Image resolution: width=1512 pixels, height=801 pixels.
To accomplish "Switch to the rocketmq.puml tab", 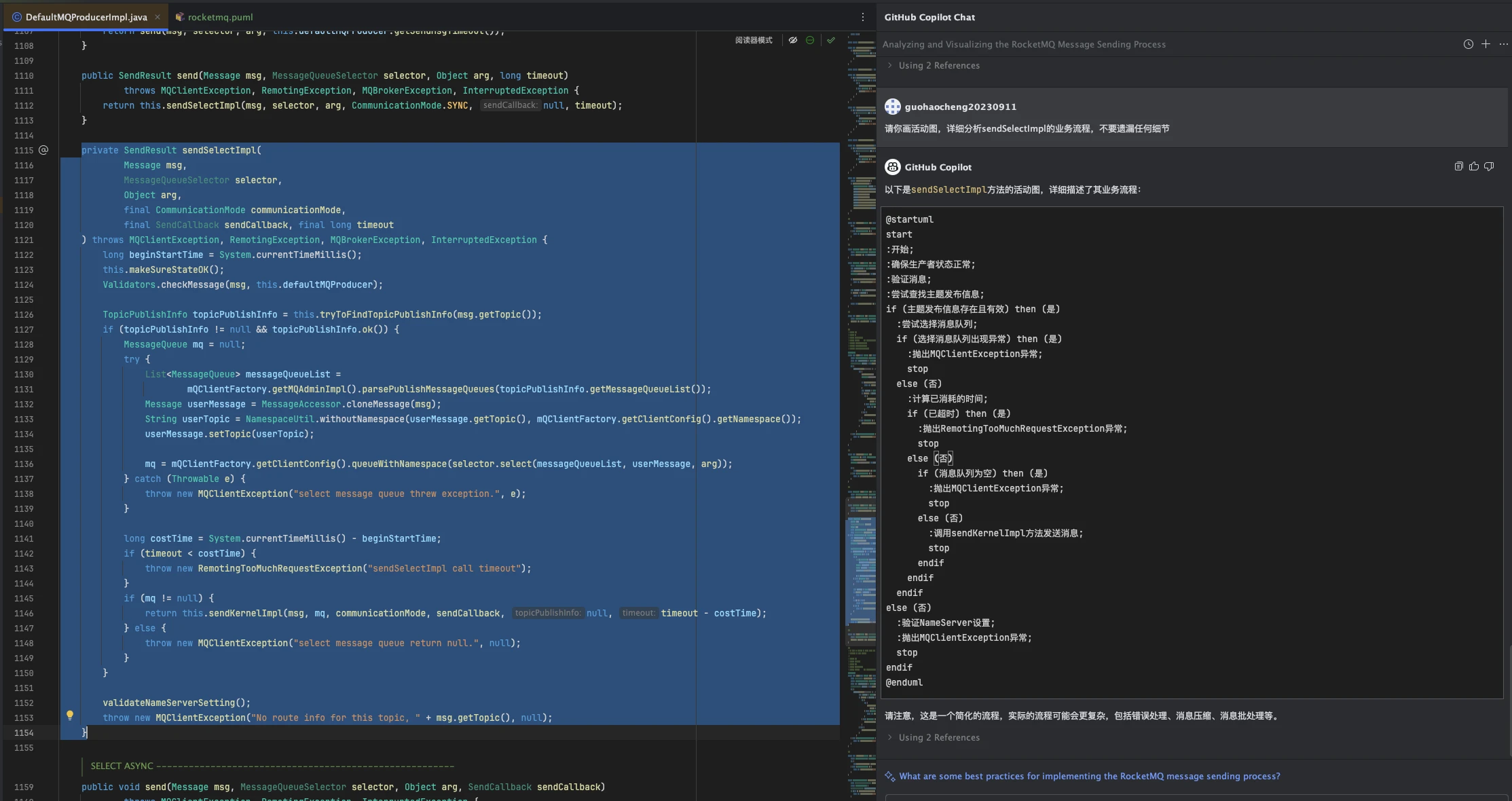I will tap(214, 16).
